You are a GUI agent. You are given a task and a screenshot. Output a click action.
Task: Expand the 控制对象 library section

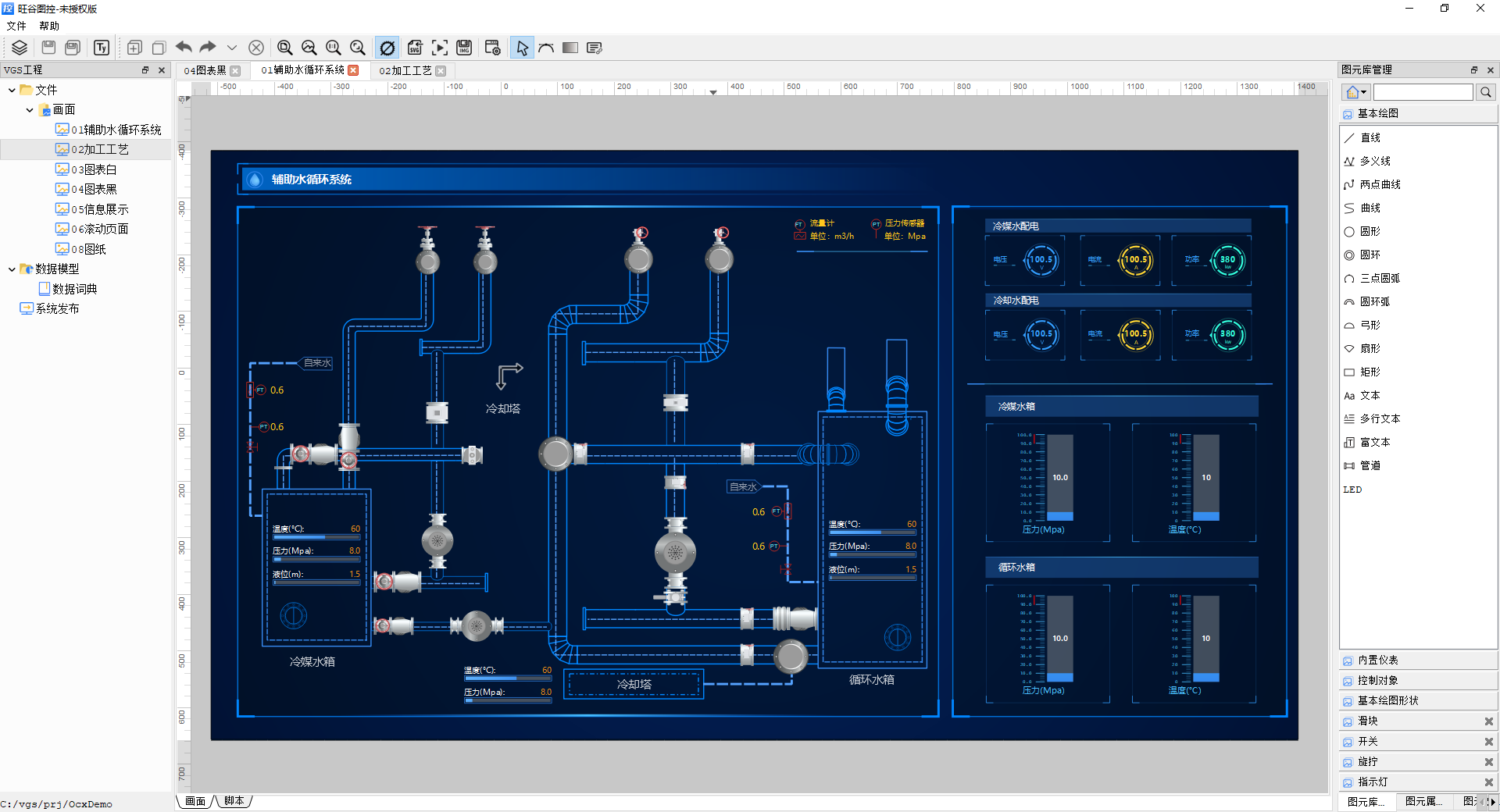point(1418,681)
